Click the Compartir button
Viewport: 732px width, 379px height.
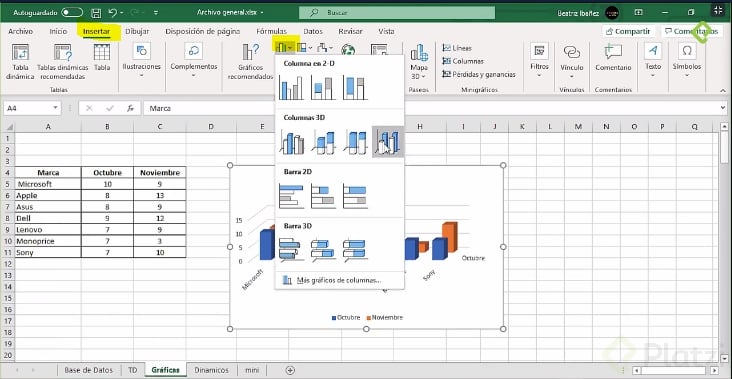coord(628,31)
